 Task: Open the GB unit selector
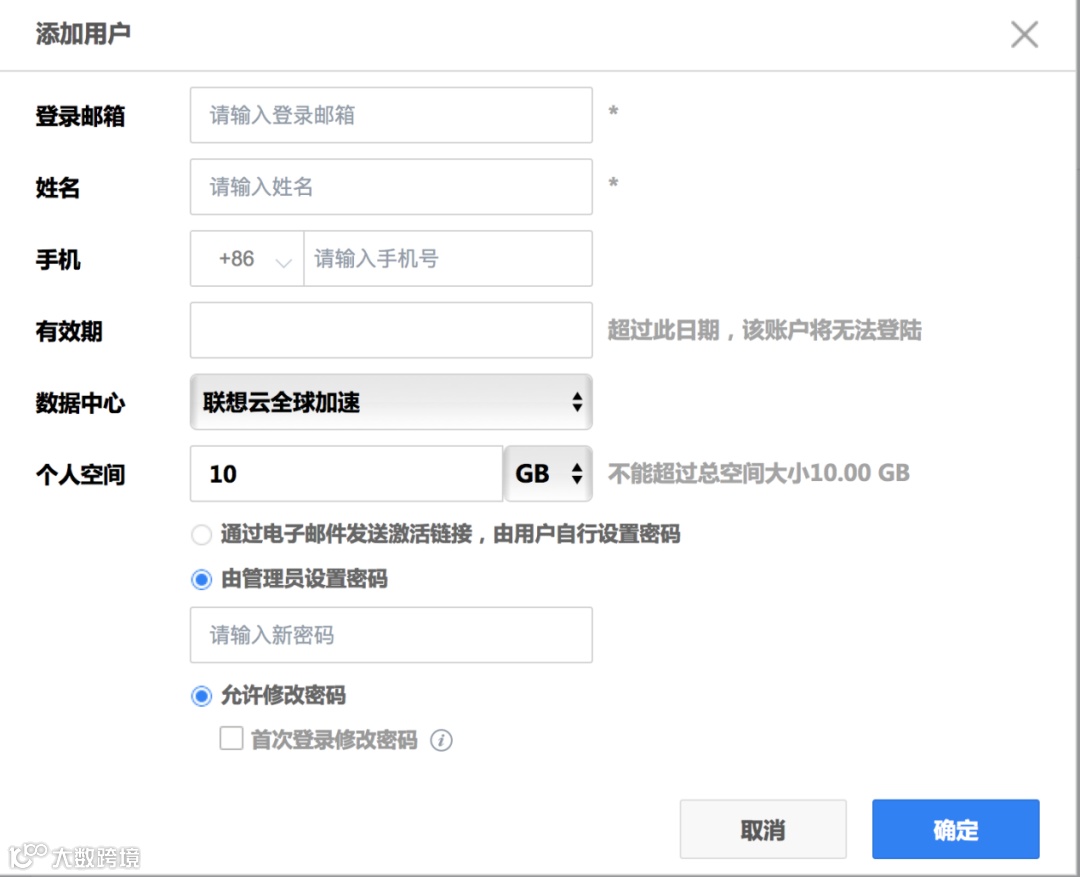tap(548, 473)
